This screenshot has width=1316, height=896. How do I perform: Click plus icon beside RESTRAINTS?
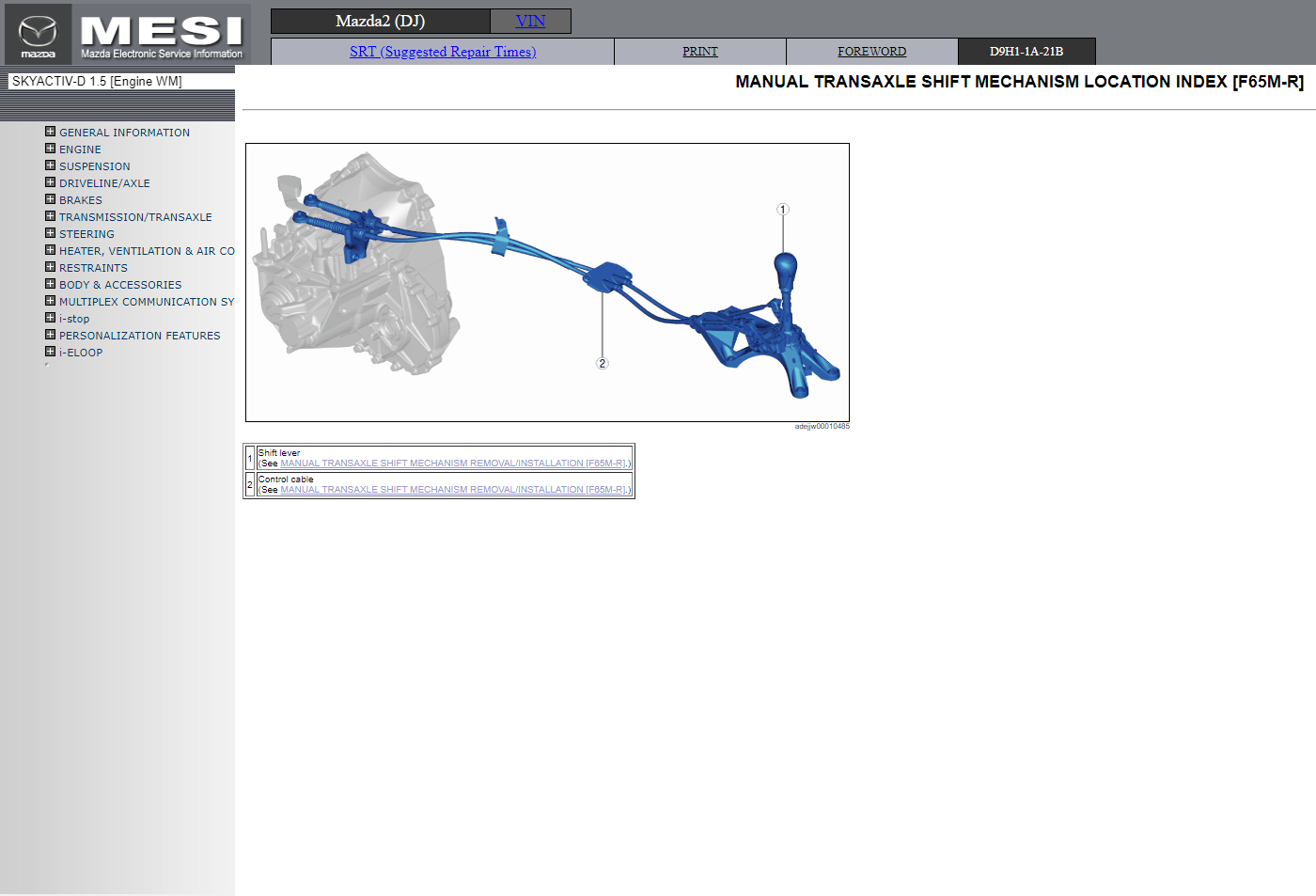click(x=51, y=267)
